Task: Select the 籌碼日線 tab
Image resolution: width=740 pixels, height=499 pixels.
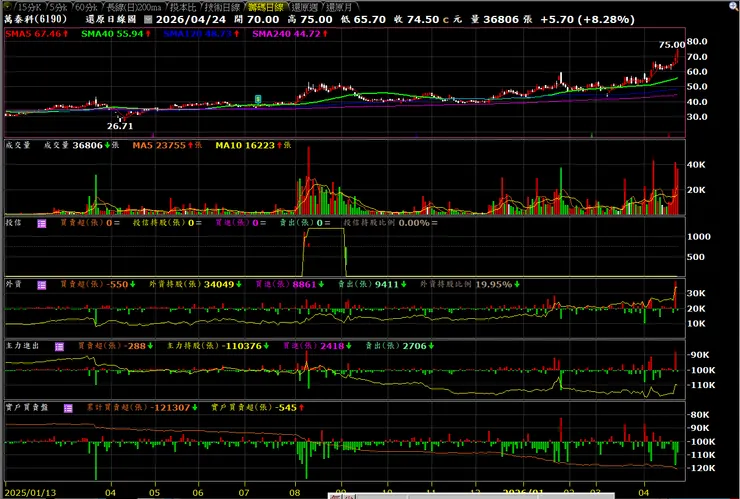Action: click(x=265, y=7)
